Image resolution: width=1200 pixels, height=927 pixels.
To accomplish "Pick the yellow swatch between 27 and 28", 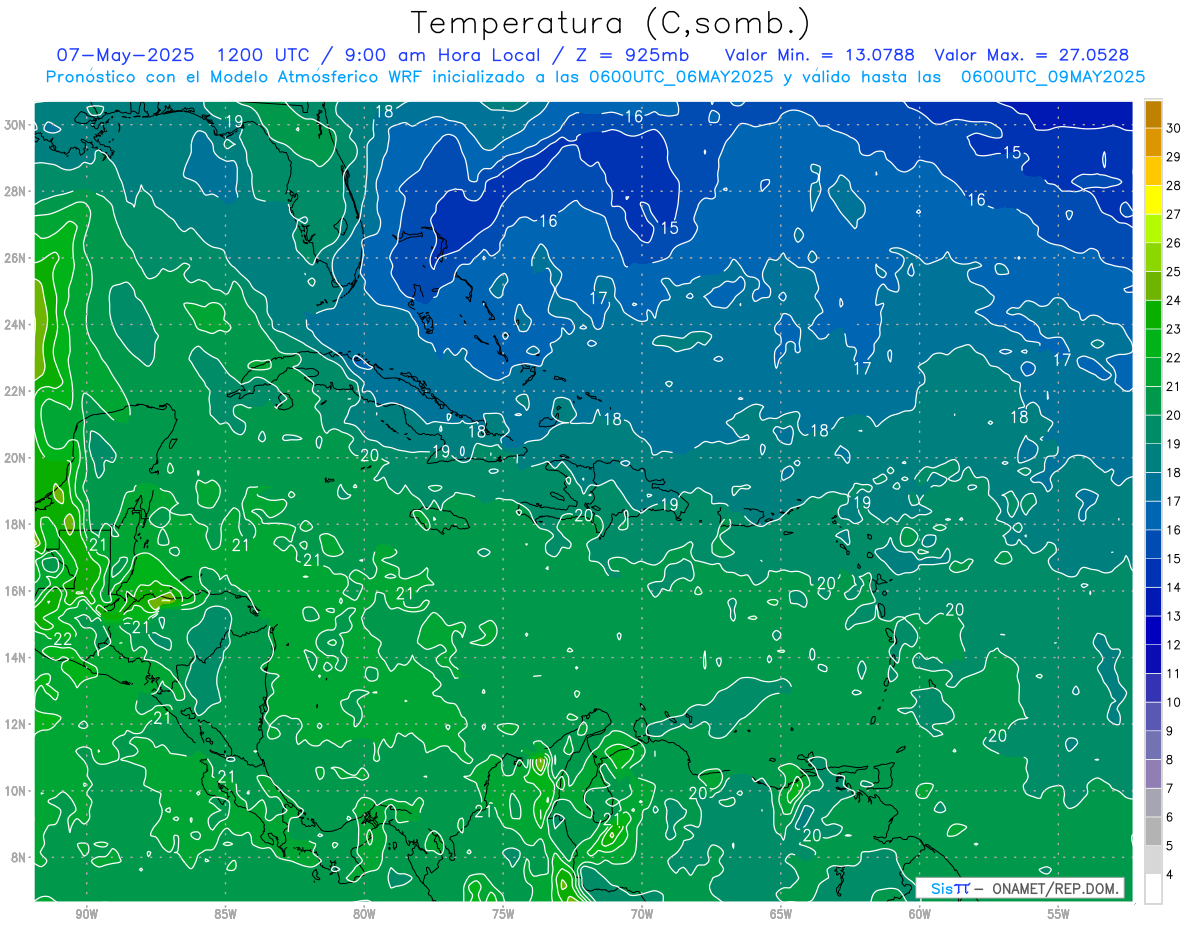I will [1153, 200].
